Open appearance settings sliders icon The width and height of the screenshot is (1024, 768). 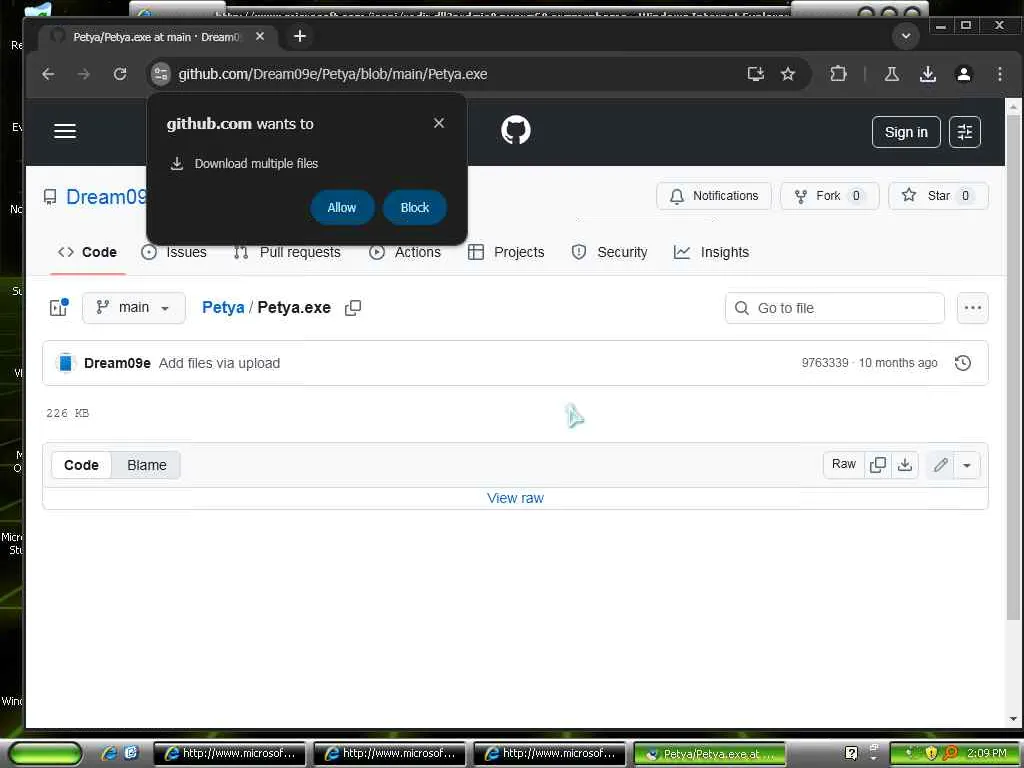tap(965, 132)
